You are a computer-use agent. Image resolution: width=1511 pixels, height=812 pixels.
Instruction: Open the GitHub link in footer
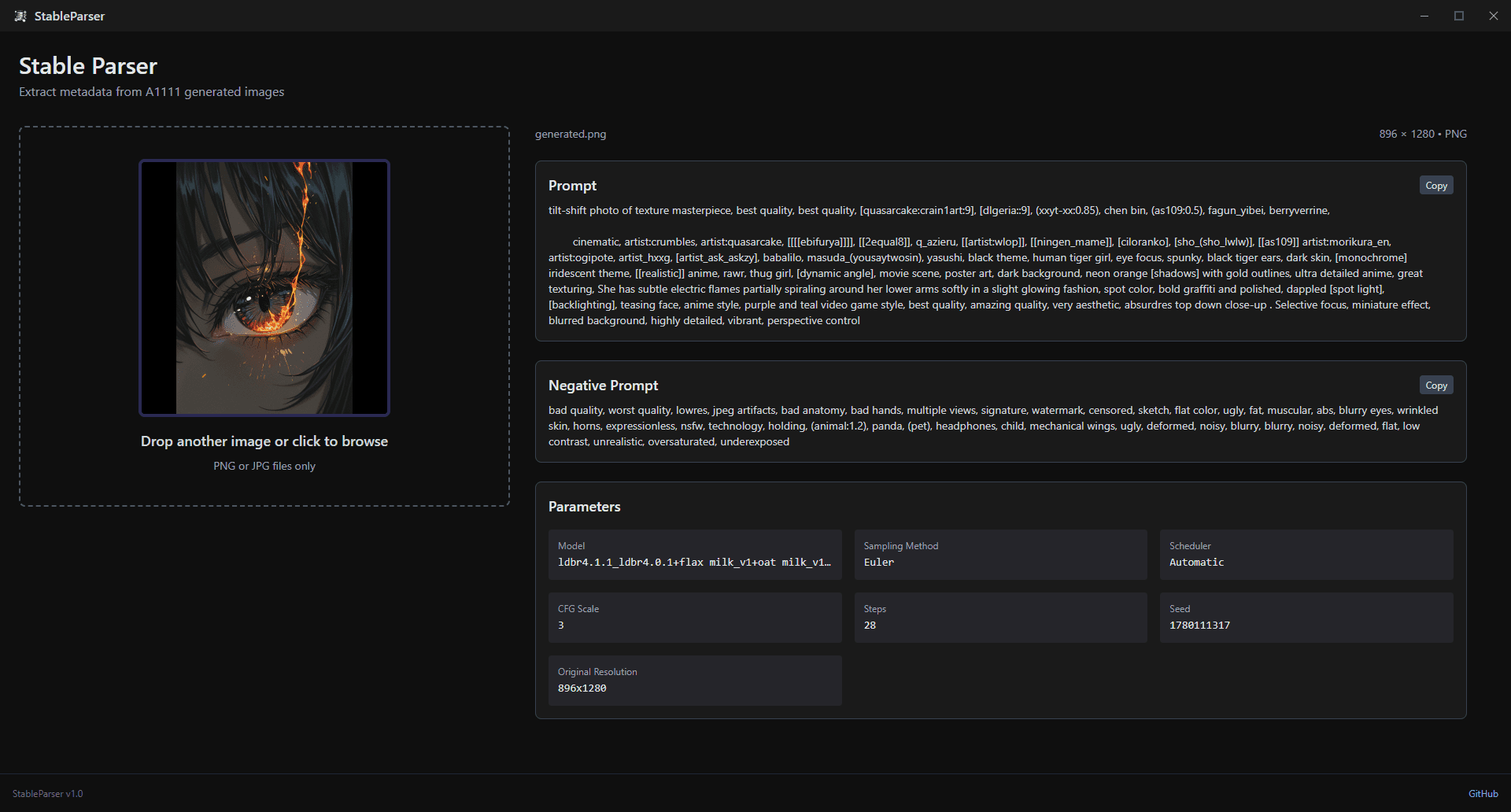1483,794
